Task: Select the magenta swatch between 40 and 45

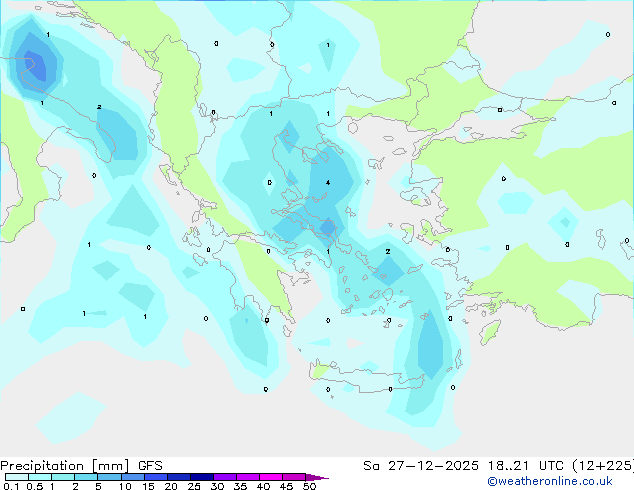Action: pyautogui.click(x=271, y=477)
